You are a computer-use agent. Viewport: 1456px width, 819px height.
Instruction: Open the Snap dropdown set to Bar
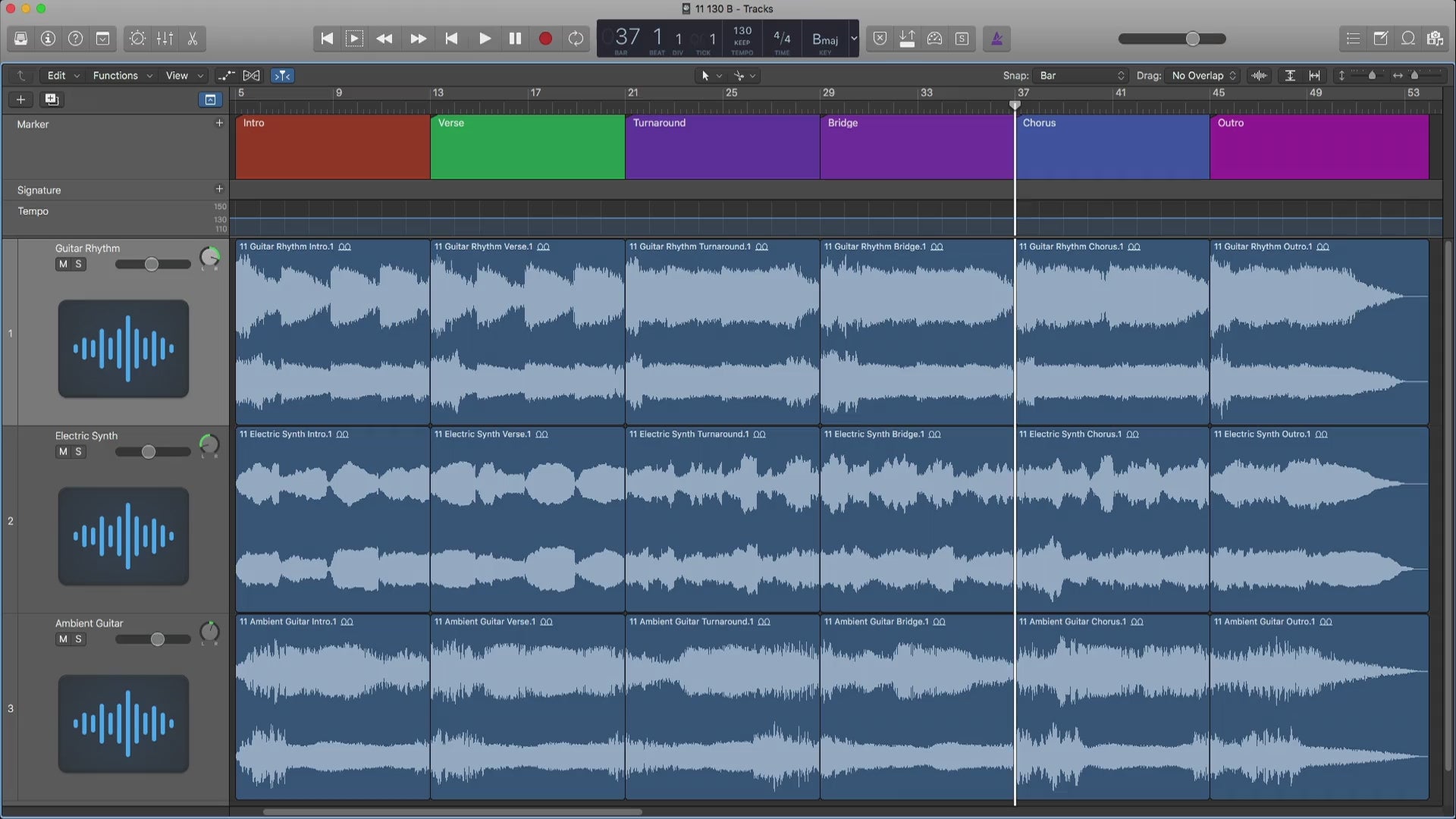pyautogui.click(x=1081, y=75)
